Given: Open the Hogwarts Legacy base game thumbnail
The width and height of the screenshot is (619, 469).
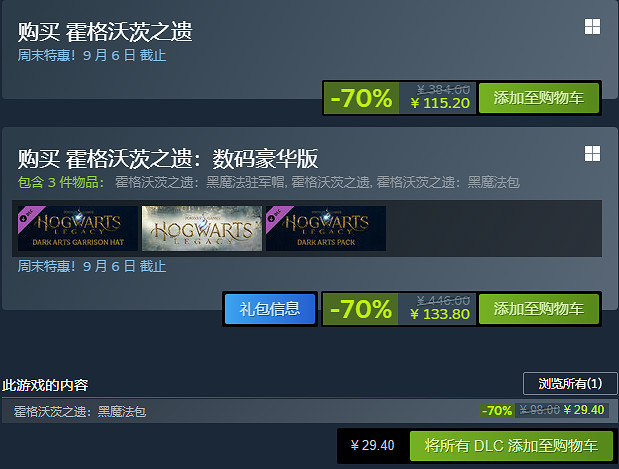Looking at the screenshot, I should pyautogui.click(x=202, y=228).
